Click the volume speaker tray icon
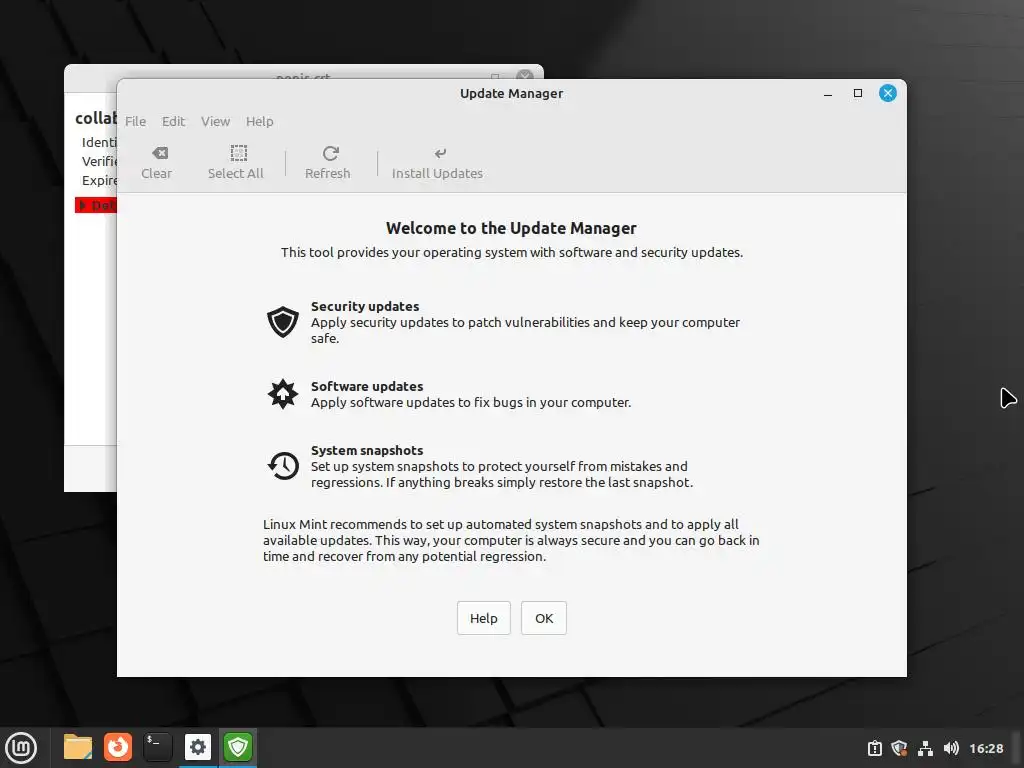The image size is (1024, 768). coord(951,748)
